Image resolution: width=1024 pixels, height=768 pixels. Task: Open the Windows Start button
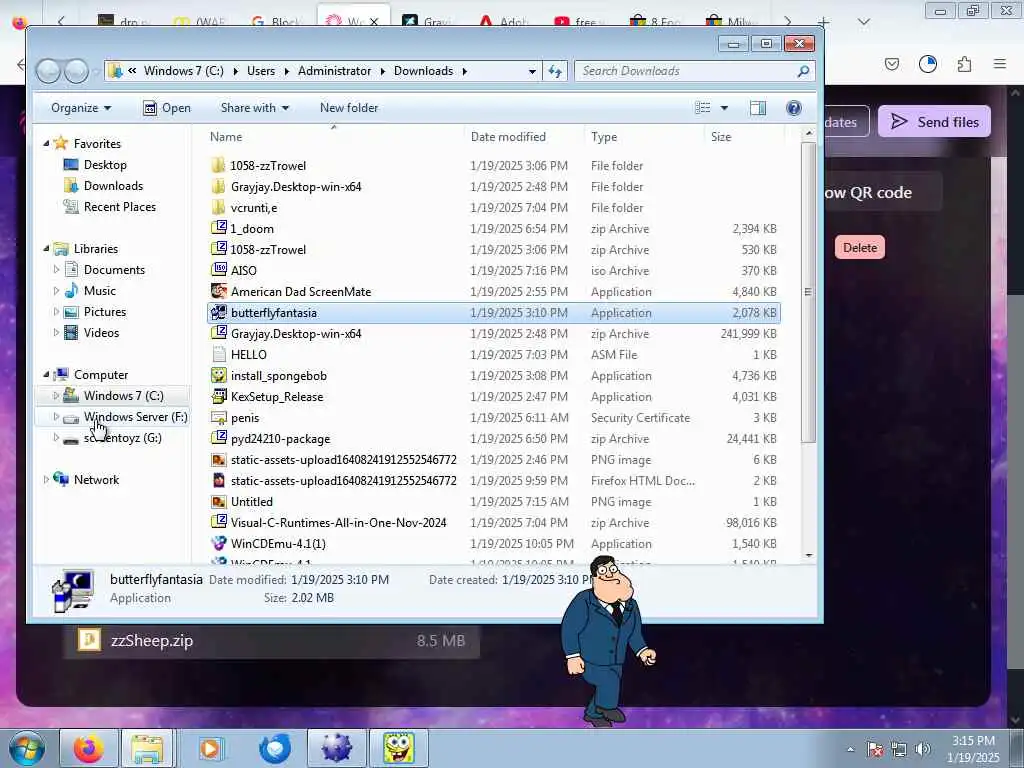coord(27,748)
